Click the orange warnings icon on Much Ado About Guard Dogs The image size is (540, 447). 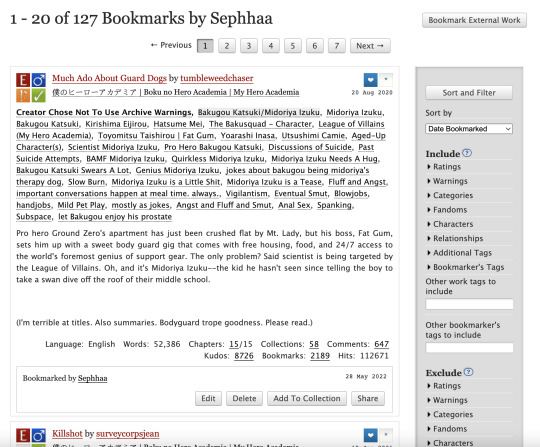click(x=23, y=95)
